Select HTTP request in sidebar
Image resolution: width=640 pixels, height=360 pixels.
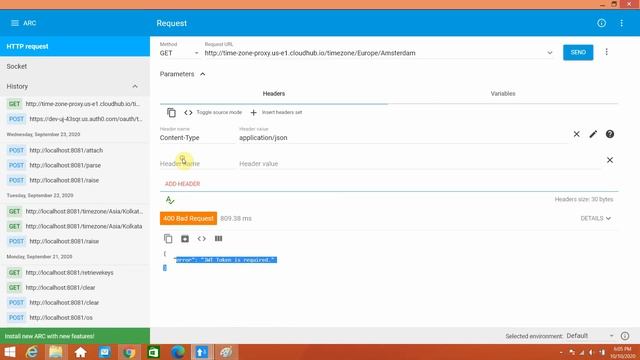click(x=75, y=47)
